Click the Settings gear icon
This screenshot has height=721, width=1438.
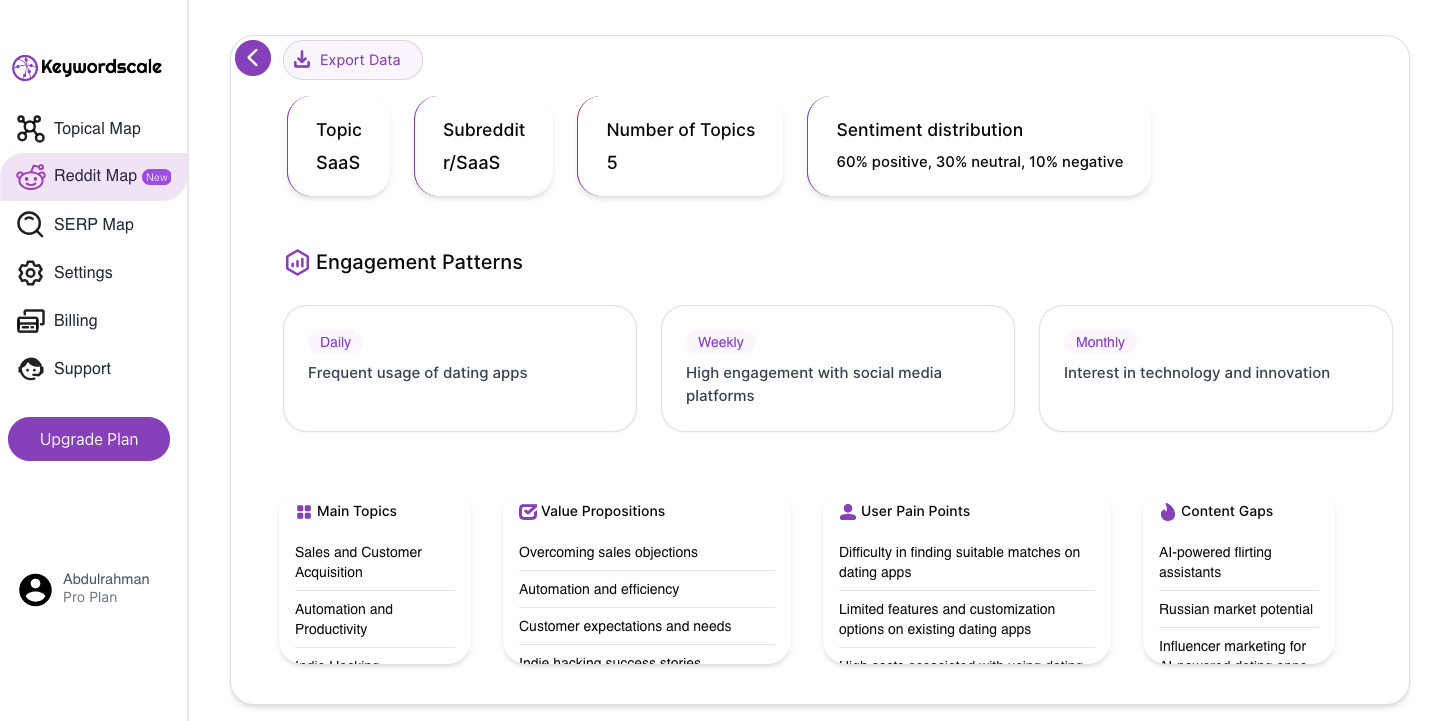click(x=31, y=273)
